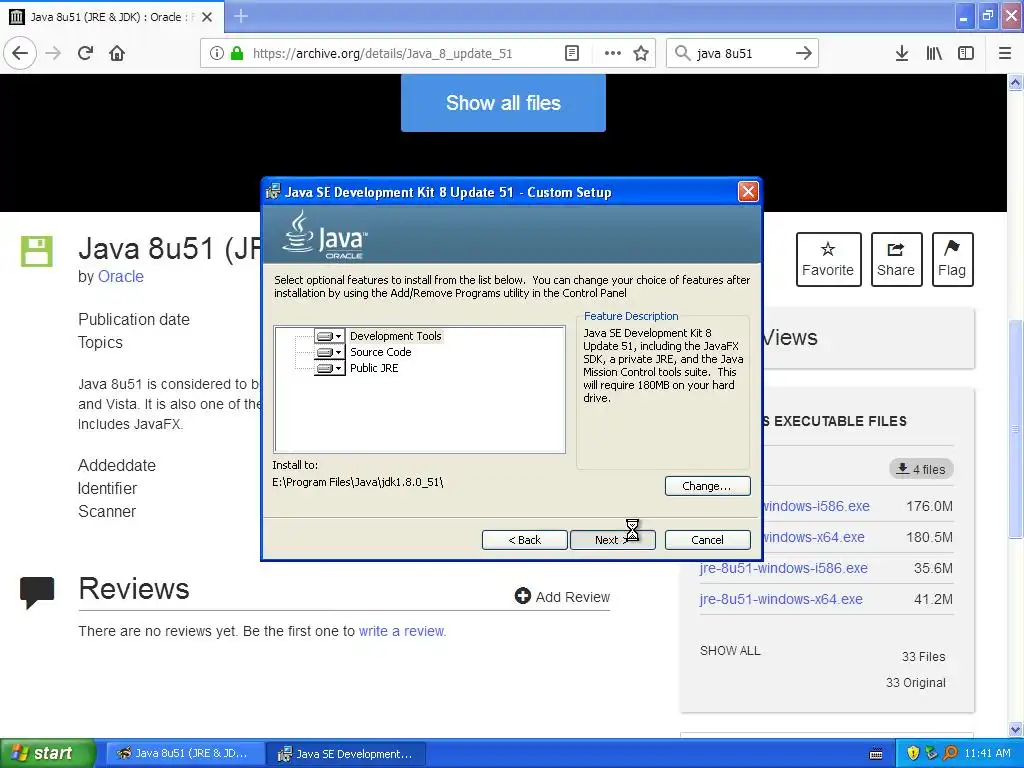Click the Back button in installer
This screenshot has height=768, width=1024.
point(524,540)
